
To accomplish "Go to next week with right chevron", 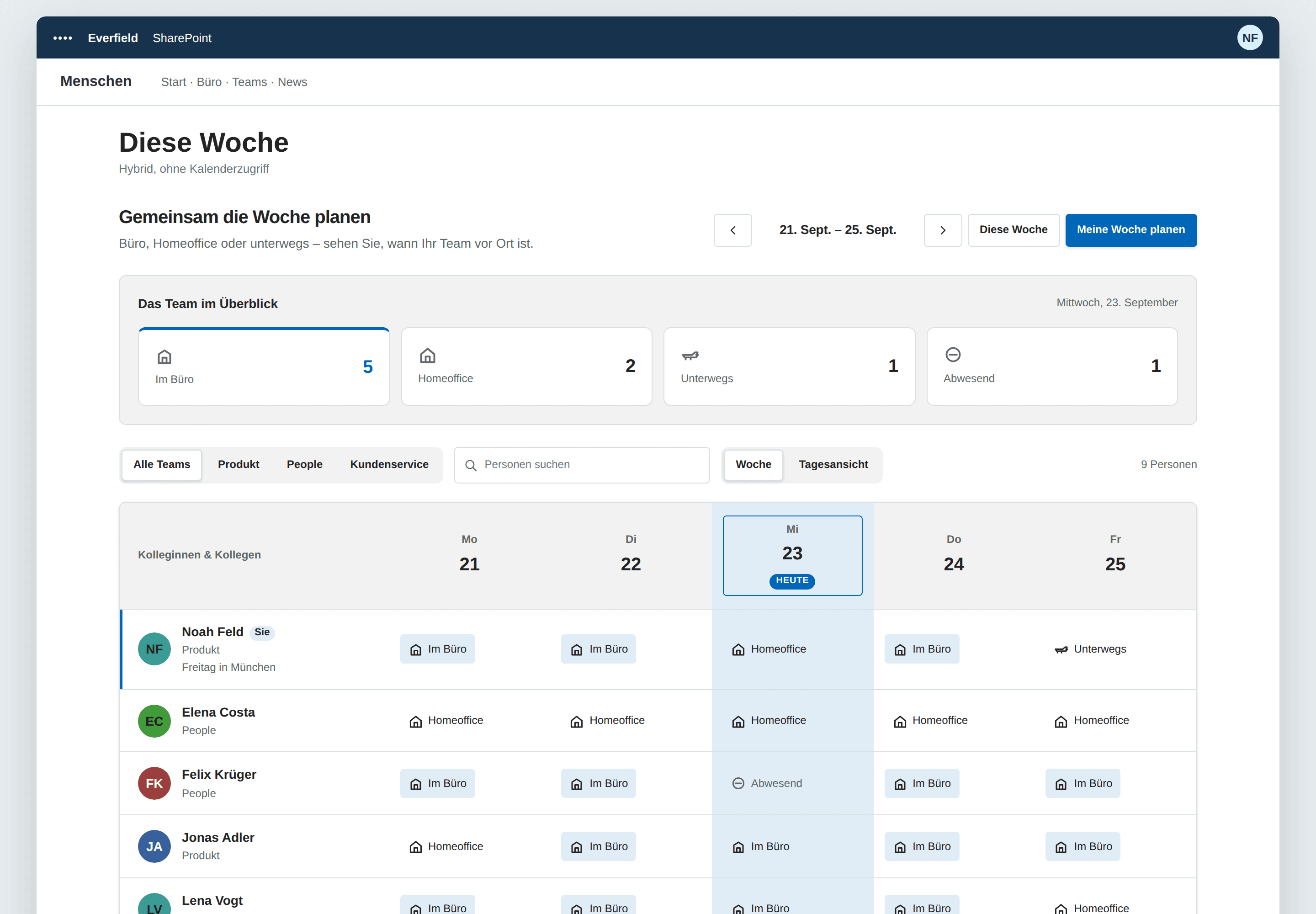I will point(943,230).
